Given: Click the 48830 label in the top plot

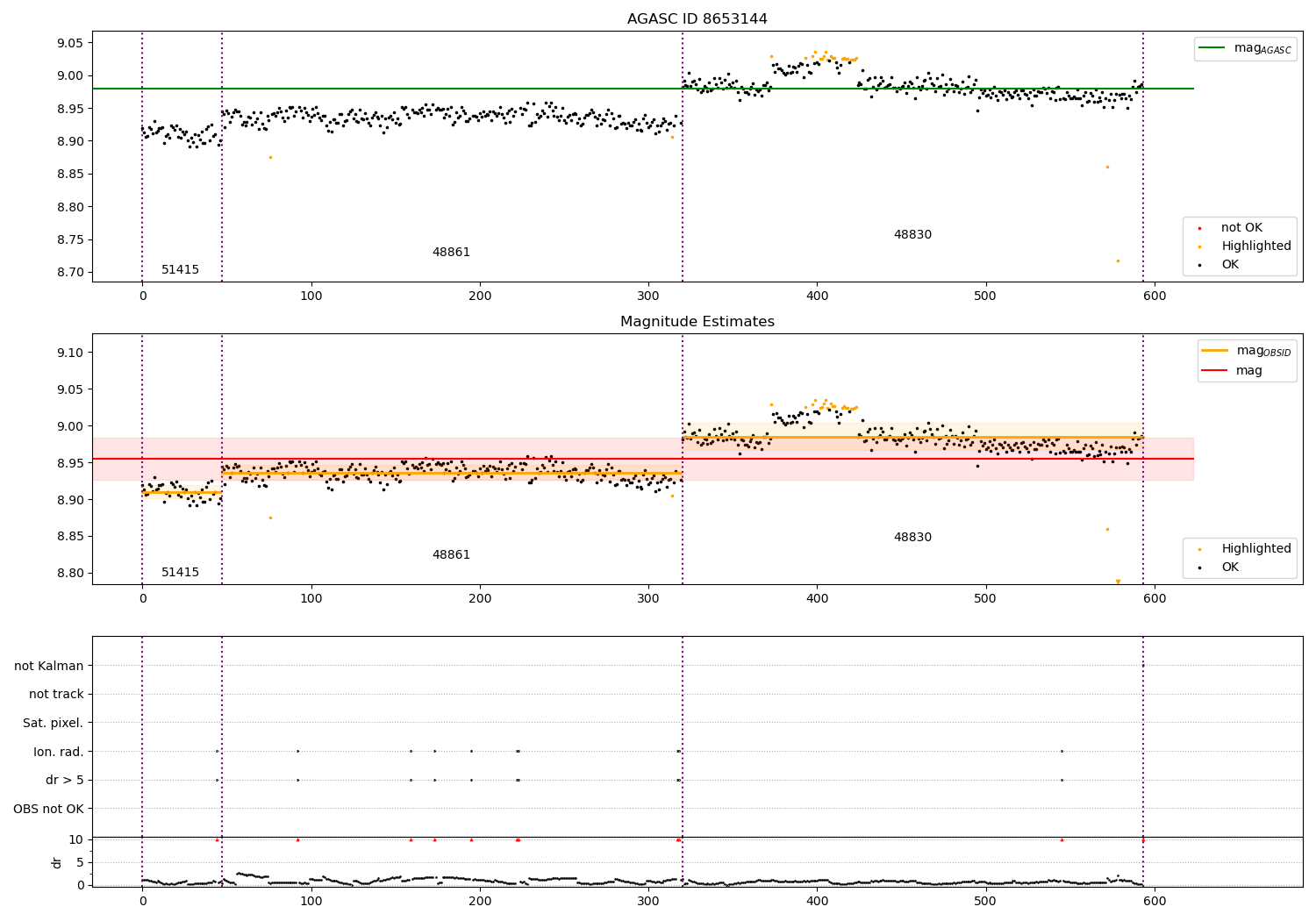Looking at the screenshot, I should click(912, 235).
